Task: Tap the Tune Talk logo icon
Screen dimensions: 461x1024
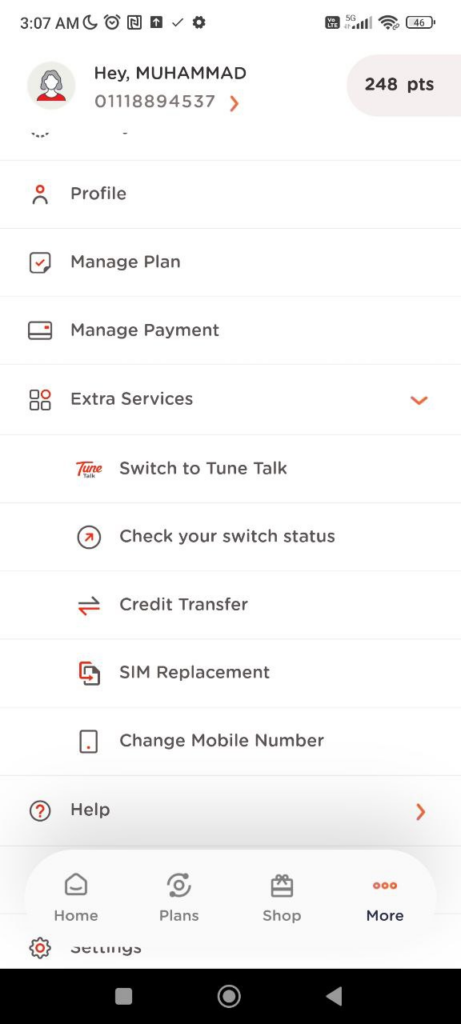Action: point(89,469)
